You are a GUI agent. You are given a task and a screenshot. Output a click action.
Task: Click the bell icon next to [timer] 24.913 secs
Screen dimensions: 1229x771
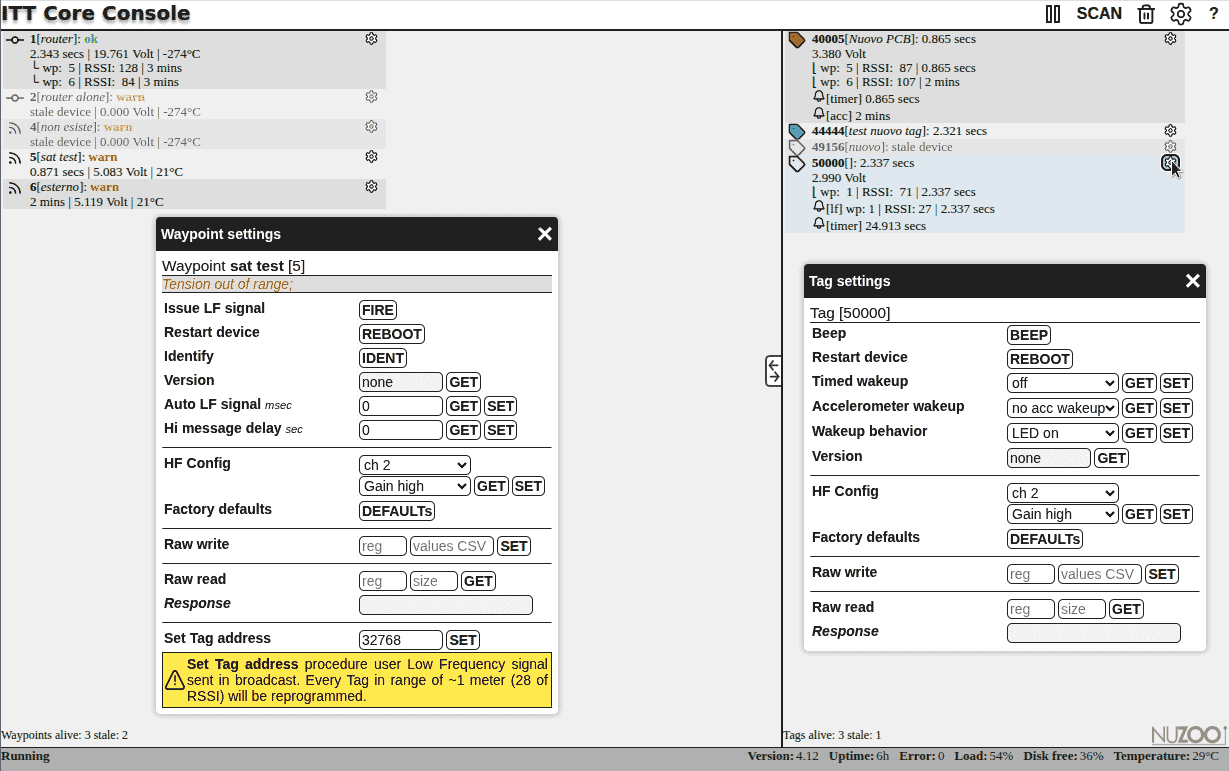[819, 225]
